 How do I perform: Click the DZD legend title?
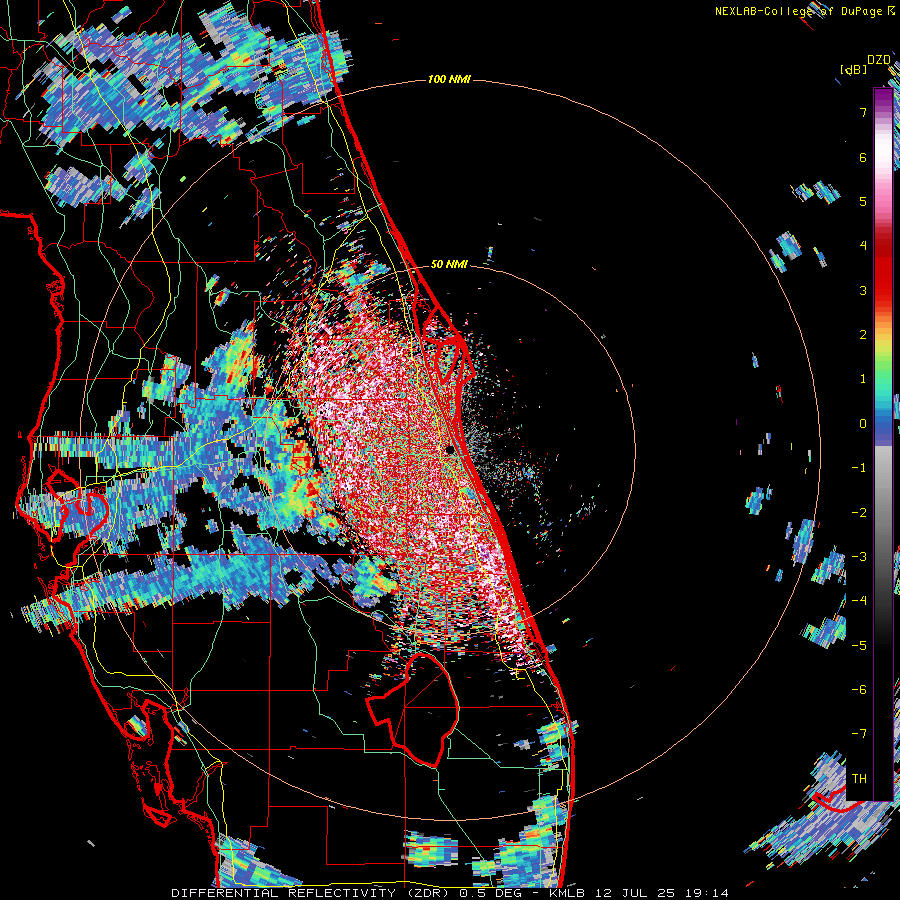pyautogui.click(x=879, y=60)
